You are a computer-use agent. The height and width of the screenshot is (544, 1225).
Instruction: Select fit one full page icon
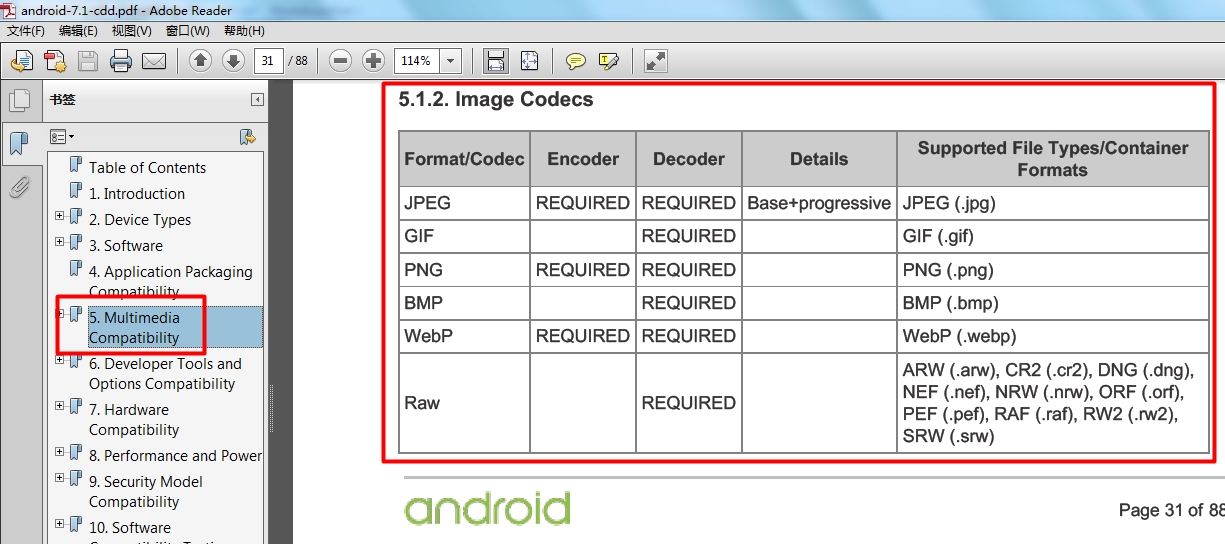point(529,61)
